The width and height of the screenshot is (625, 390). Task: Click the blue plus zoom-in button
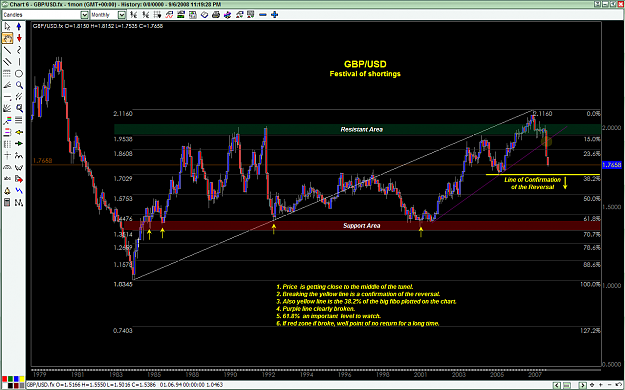[275, 15]
